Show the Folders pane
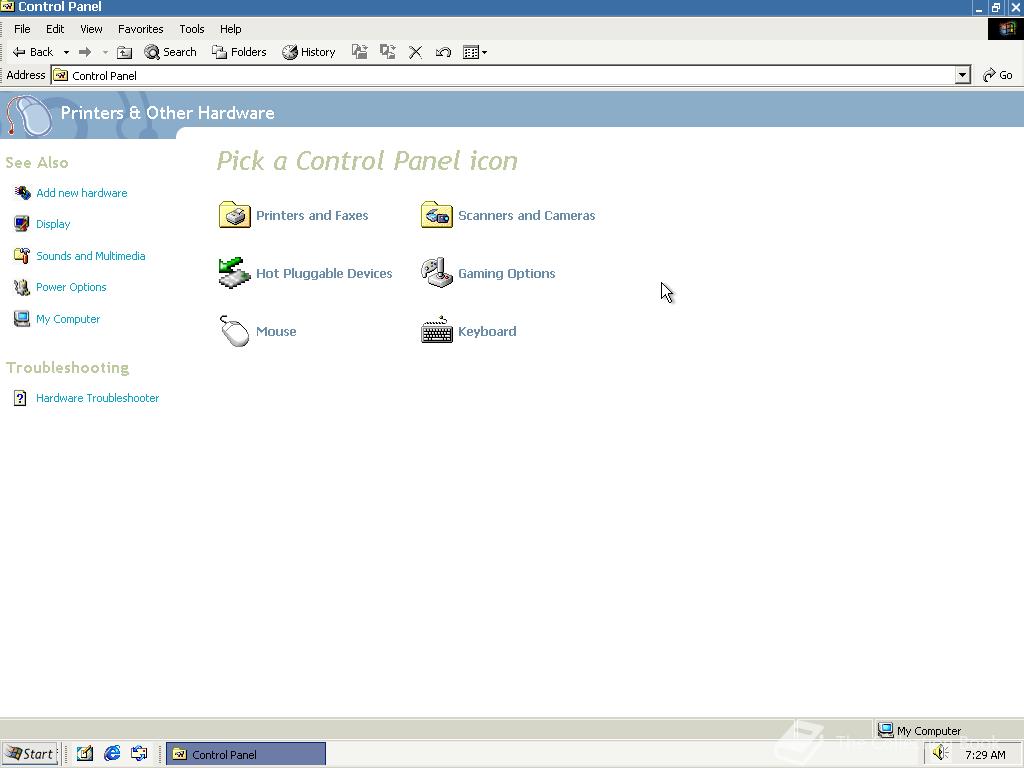1024x768 pixels. [239, 52]
